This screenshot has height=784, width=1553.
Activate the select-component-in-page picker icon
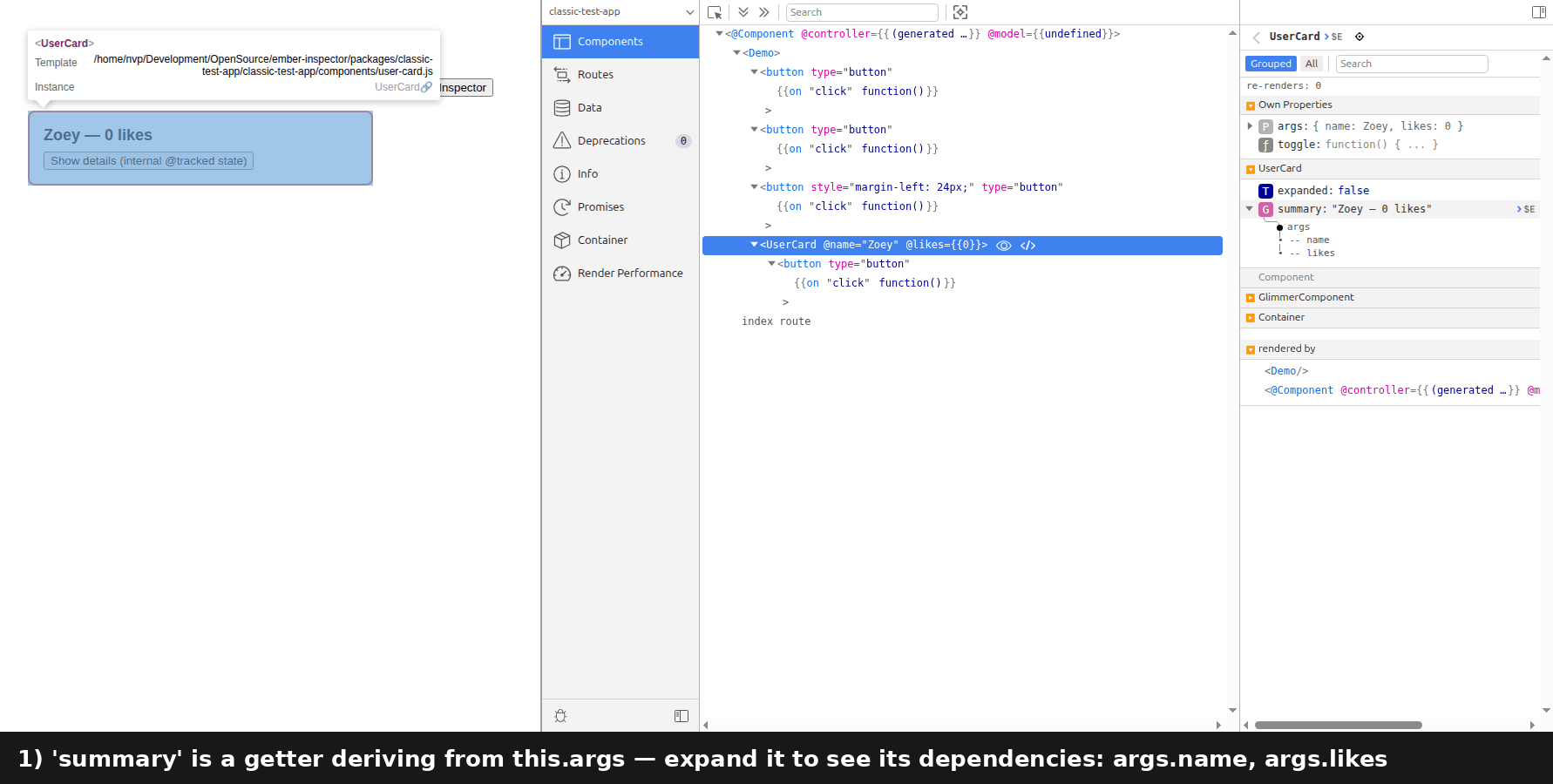715,12
